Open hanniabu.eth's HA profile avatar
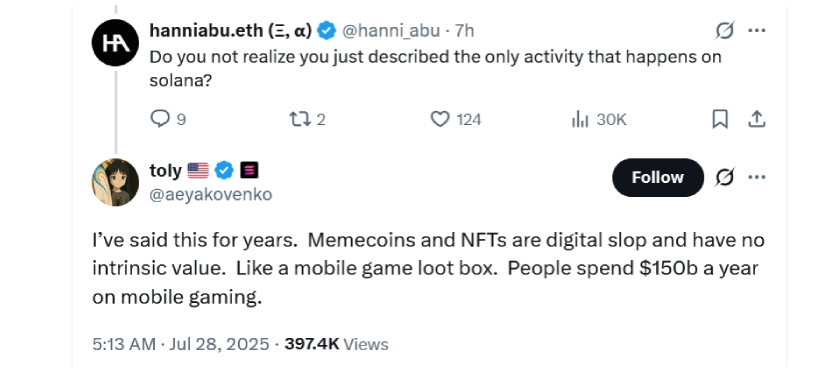The width and height of the screenshot is (839, 371). coord(115,42)
